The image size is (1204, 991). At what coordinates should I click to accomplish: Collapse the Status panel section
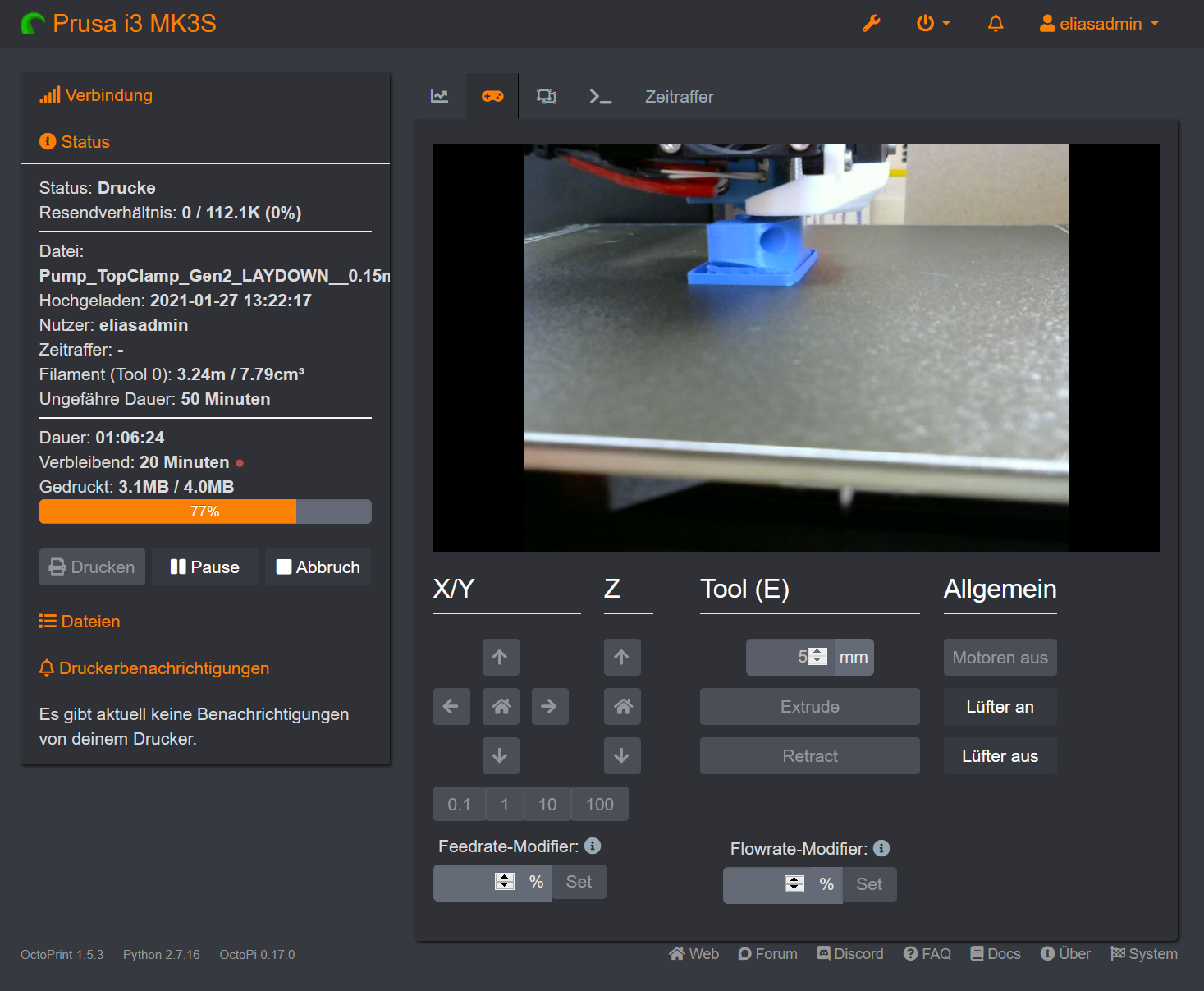pyautogui.click(x=85, y=142)
